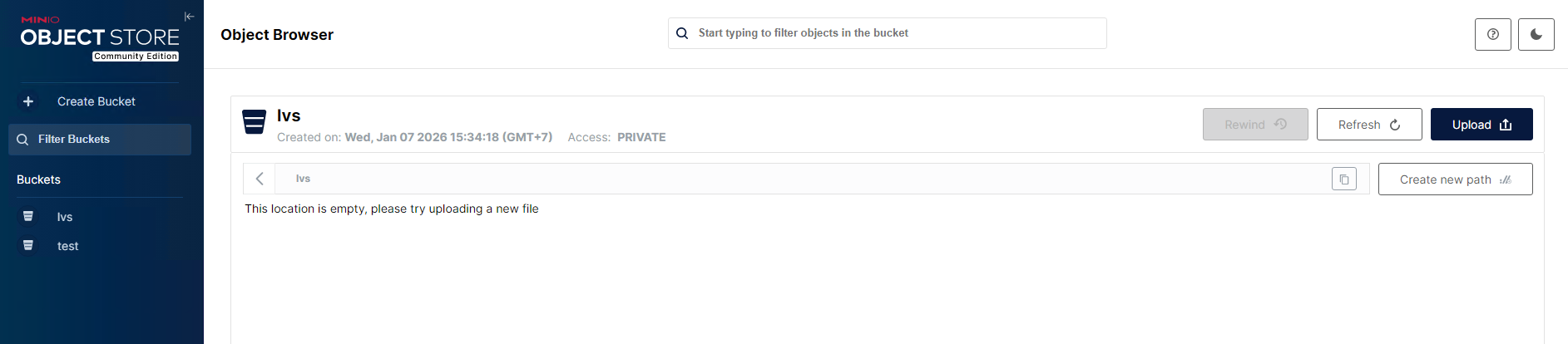The height and width of the screenshot is (344, 1568).
Task: Click the Rewind button
Action: point(1254,125)
